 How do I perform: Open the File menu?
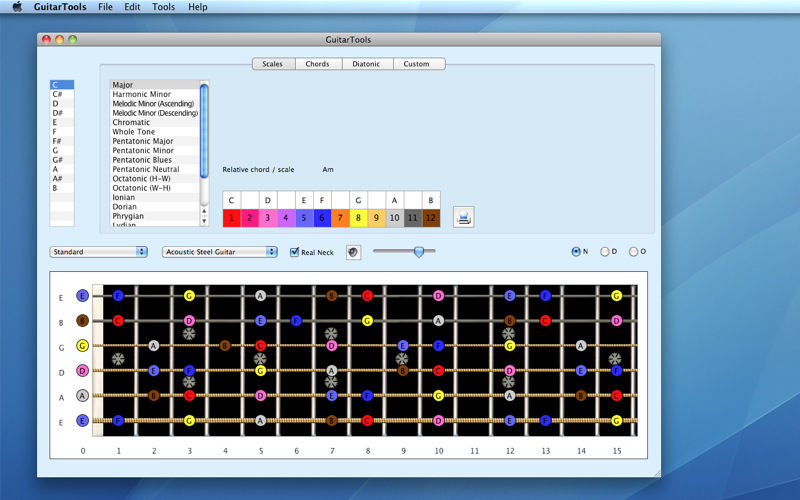[x=105, y=7]
